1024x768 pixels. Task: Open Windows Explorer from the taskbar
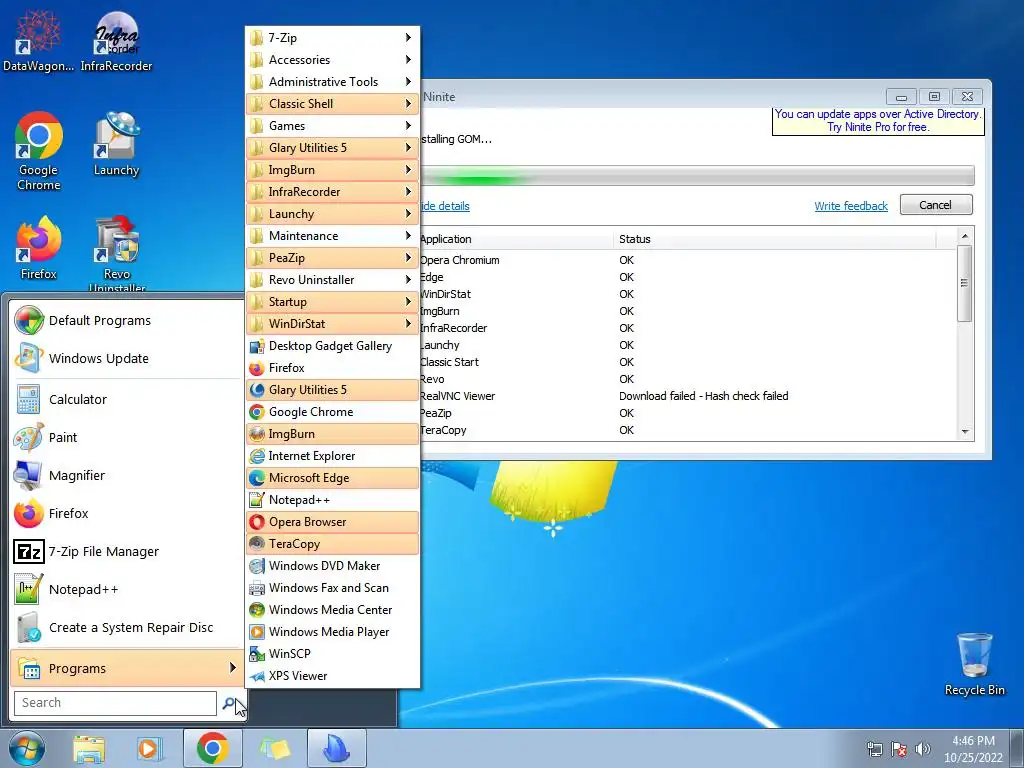pyautogui.click(x=89, y=748)
